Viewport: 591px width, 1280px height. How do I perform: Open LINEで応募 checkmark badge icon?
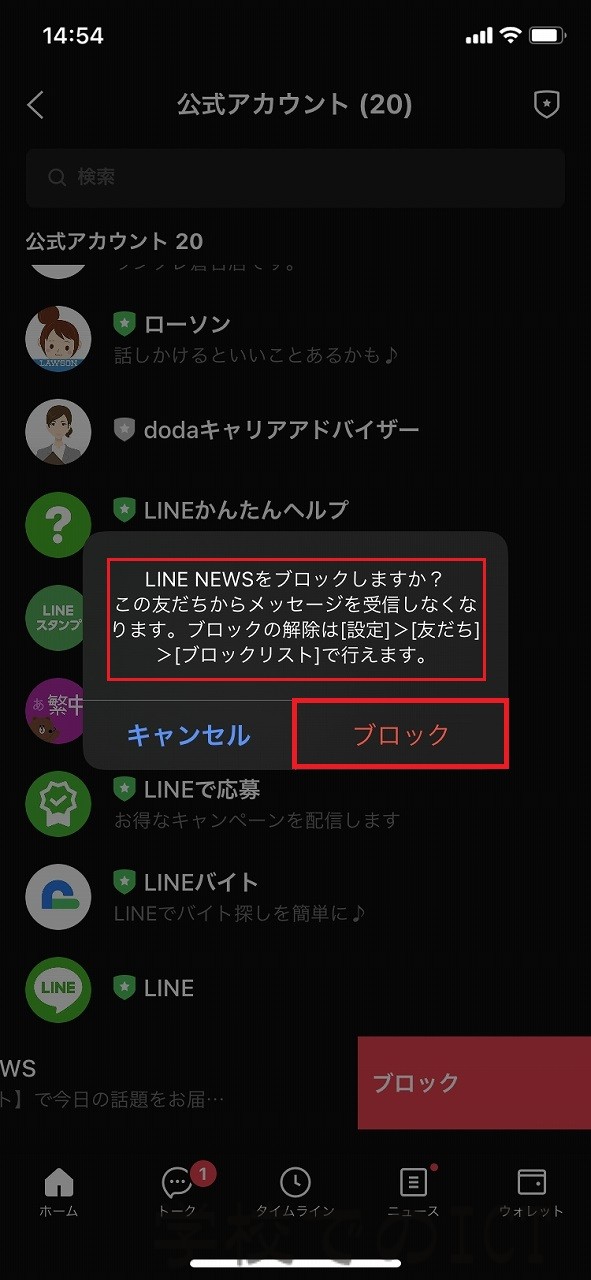58,803
